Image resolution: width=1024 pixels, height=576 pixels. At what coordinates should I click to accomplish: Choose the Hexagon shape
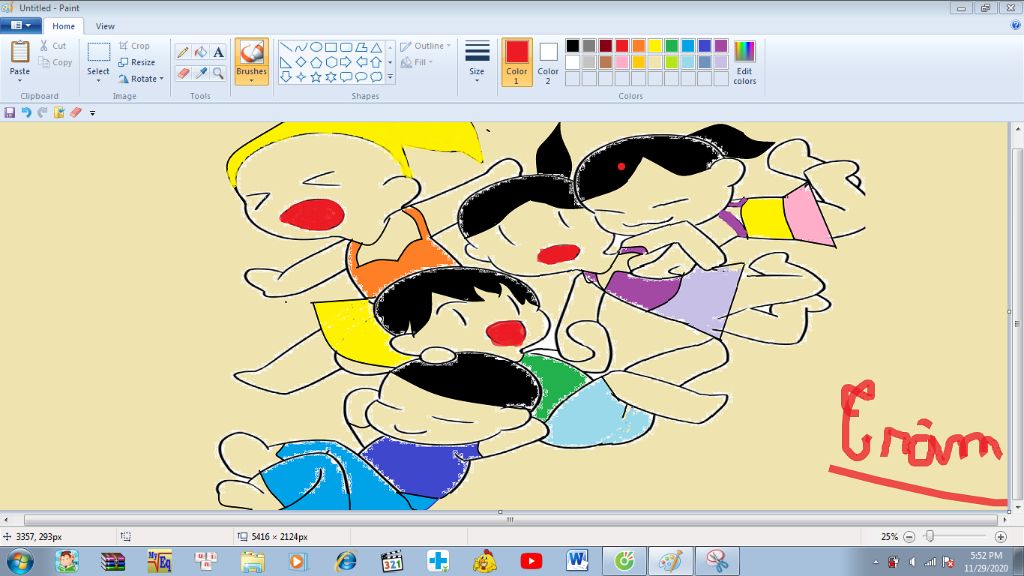pos(330,62)
